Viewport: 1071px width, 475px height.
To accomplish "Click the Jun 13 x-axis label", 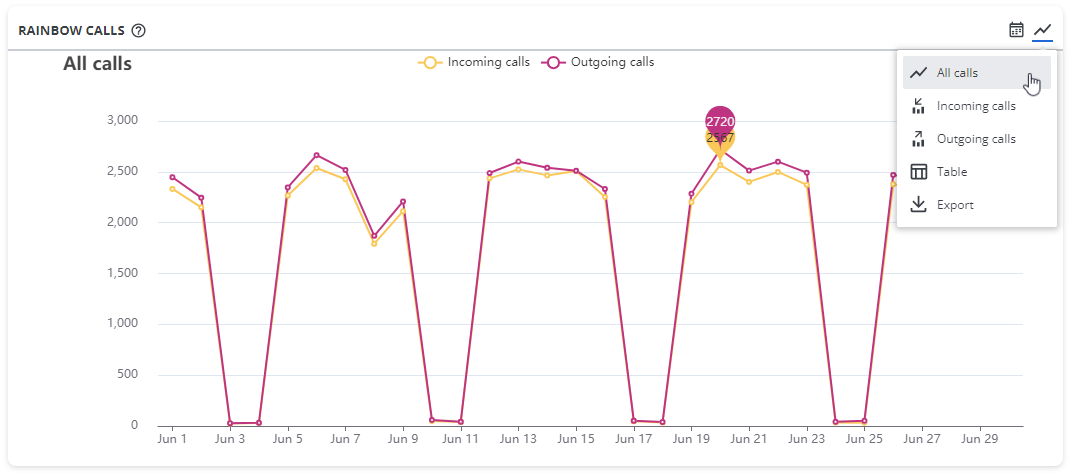I will click(x=518, y=439).
